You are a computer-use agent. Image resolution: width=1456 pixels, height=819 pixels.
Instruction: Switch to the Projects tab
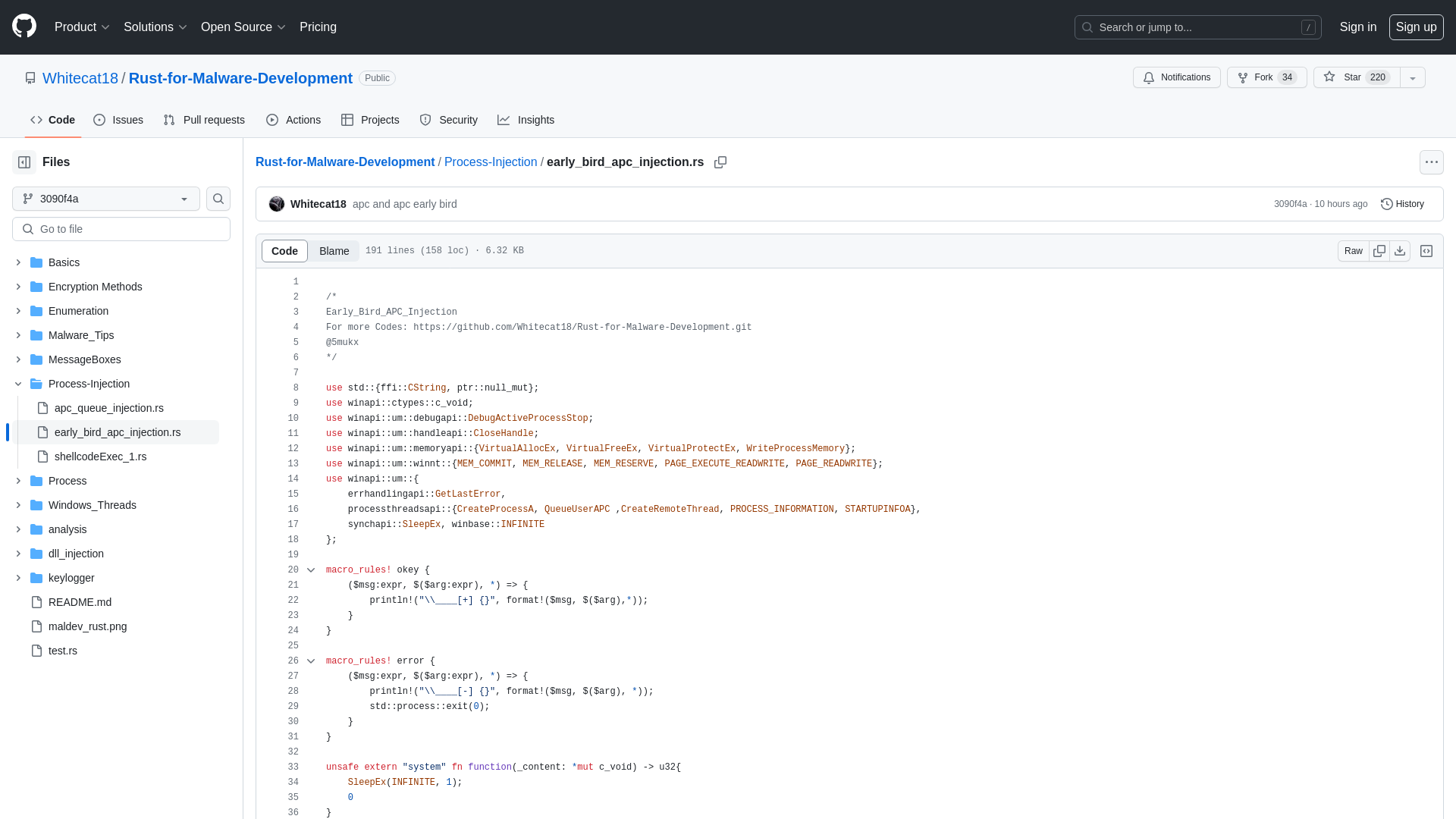click(370, 120)
